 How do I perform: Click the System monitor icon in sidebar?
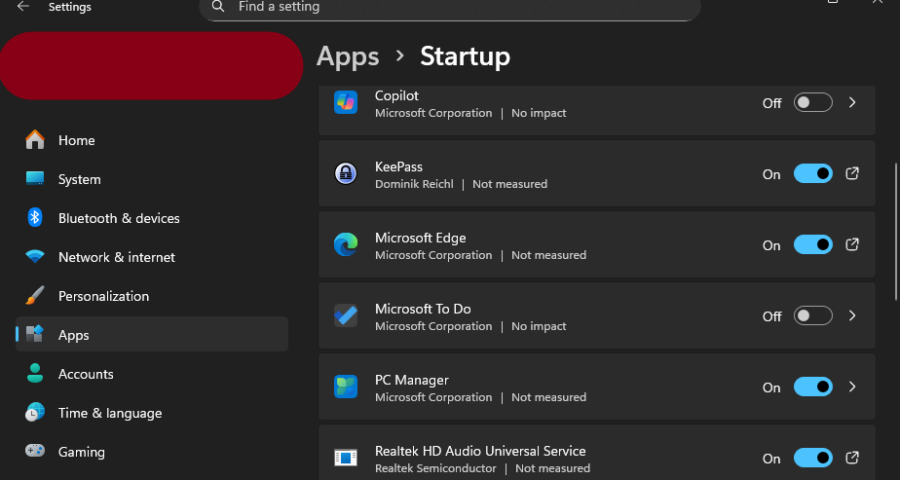tap(35, 179)
